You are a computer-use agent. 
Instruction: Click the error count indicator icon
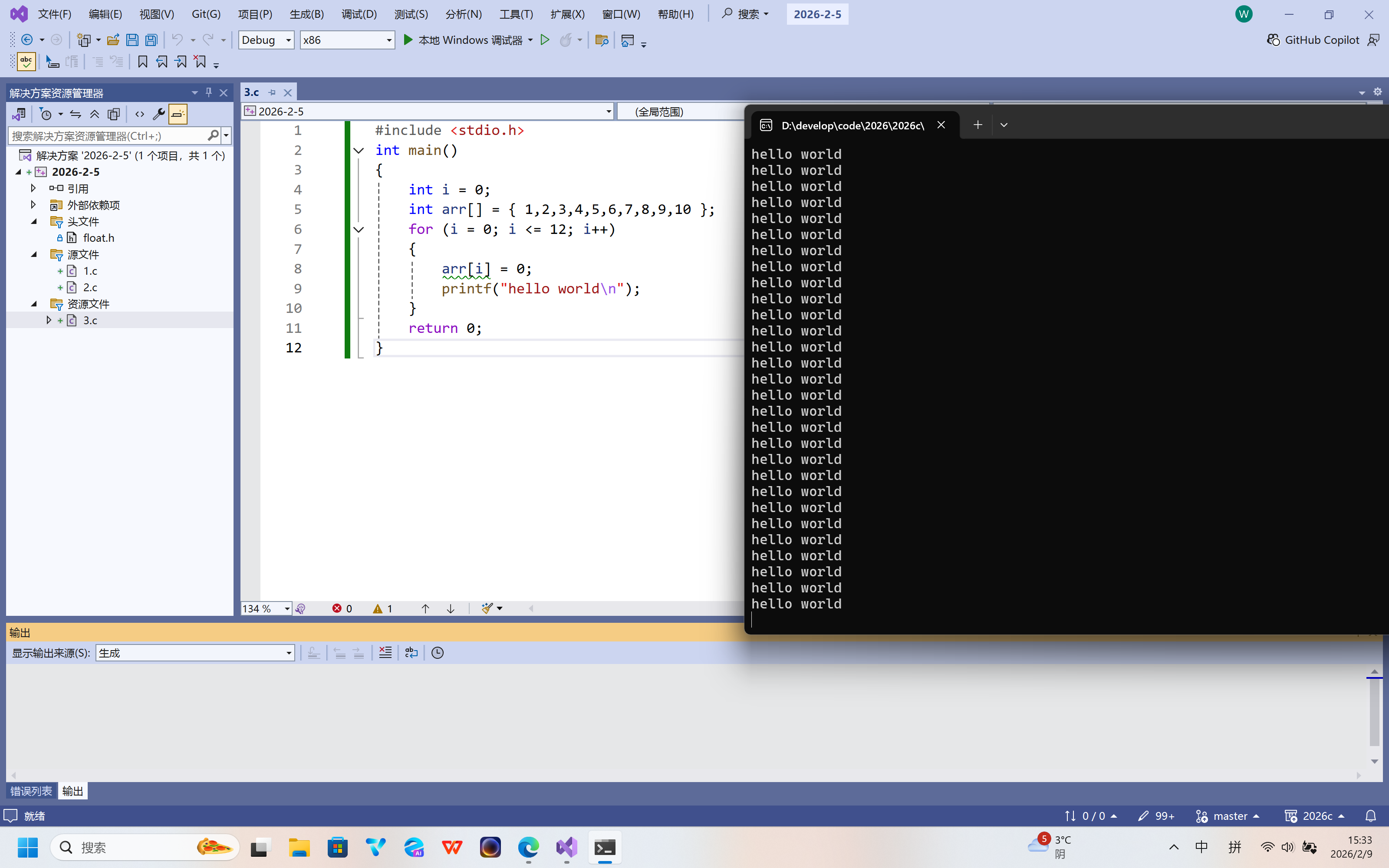click(337, 608)
